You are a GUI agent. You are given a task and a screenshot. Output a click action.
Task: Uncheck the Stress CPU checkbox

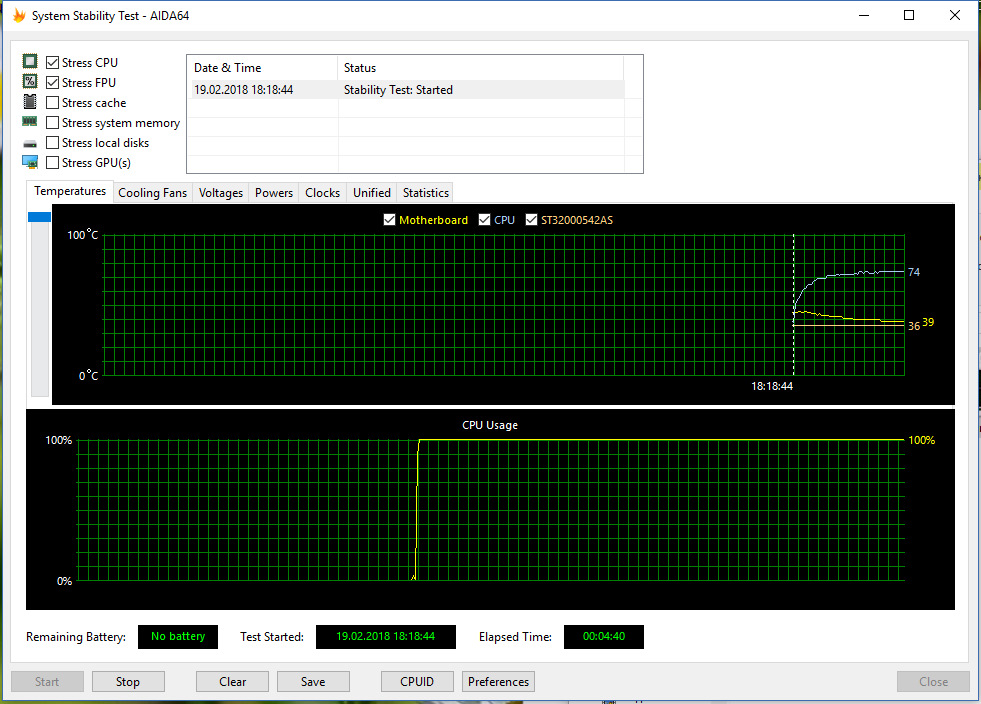pyautogui.click(x=53, y=62)
